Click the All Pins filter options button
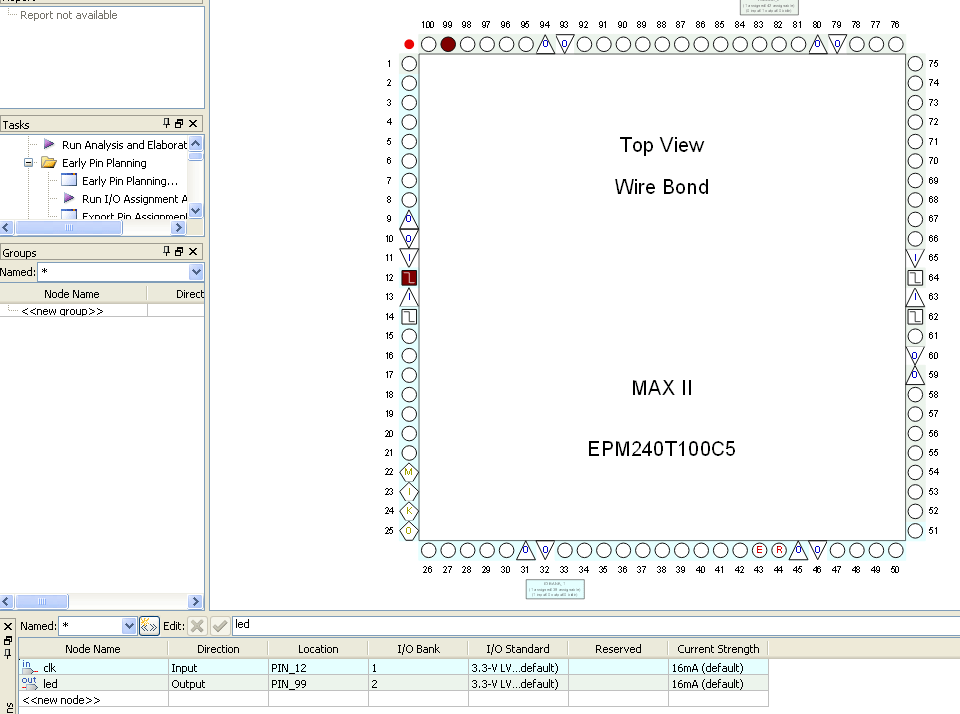960x714 pixels. coord(149,626)
